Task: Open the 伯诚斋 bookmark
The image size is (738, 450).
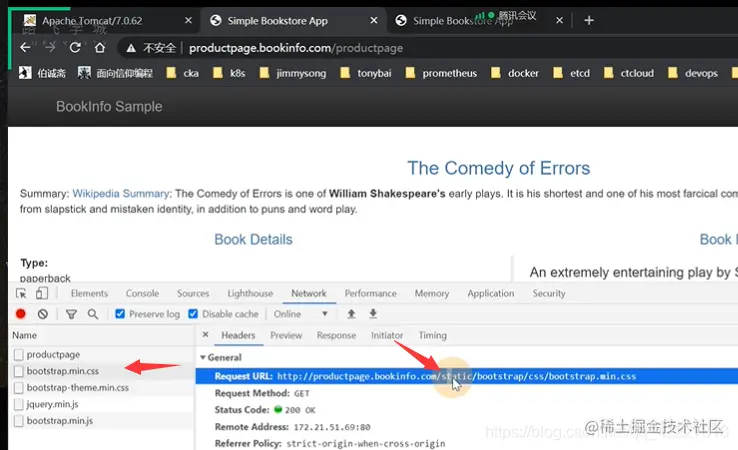Action: tap(42, 73)
